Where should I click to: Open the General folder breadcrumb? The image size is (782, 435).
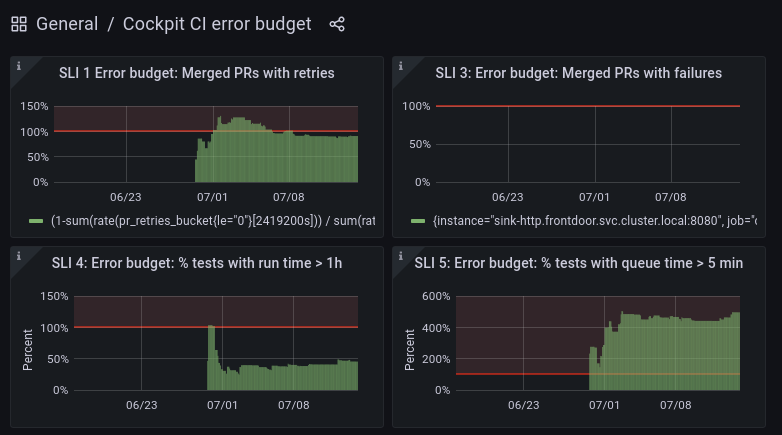[x=67, y=24]
